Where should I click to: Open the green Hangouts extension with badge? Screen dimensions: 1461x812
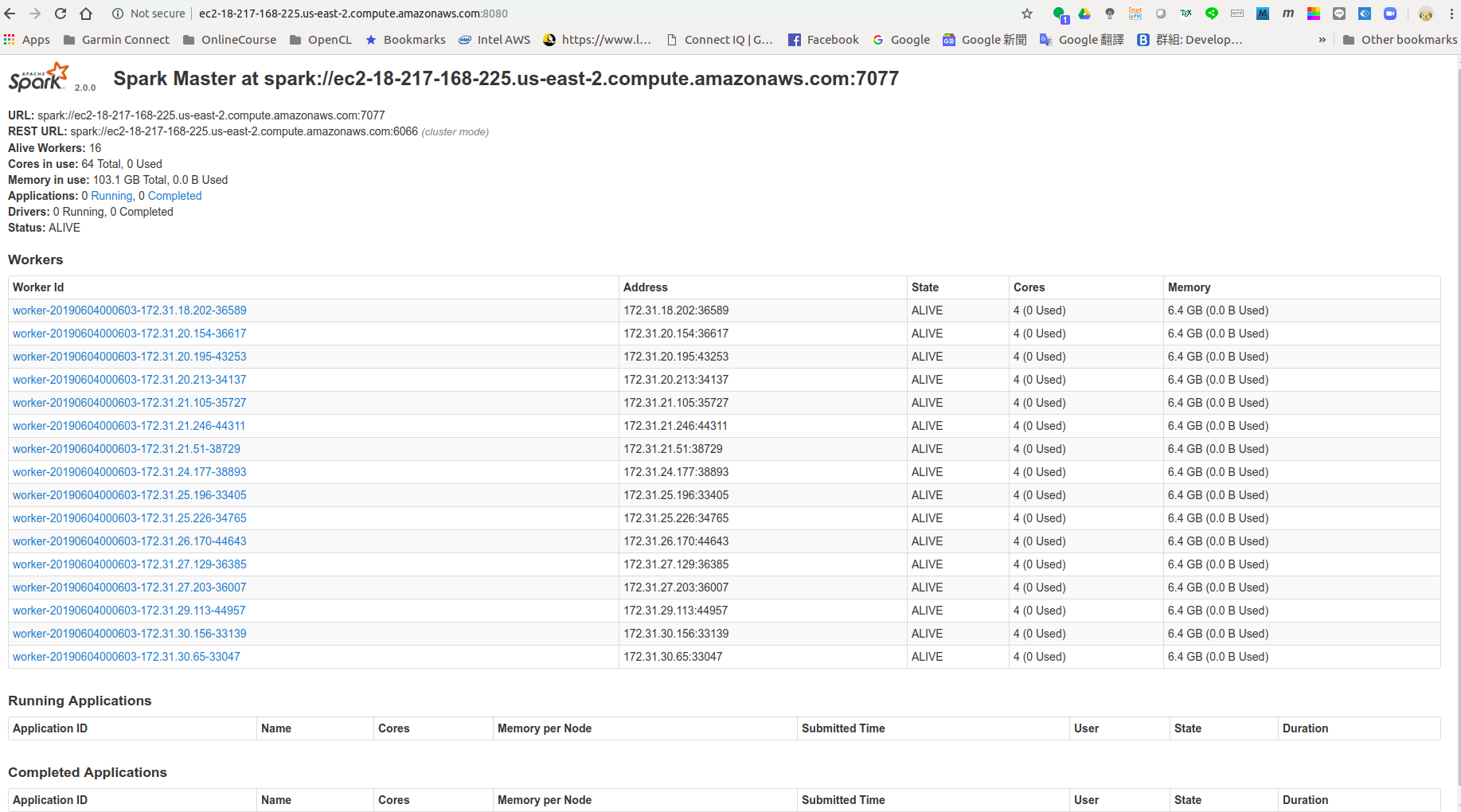[x=1060, y=14]
